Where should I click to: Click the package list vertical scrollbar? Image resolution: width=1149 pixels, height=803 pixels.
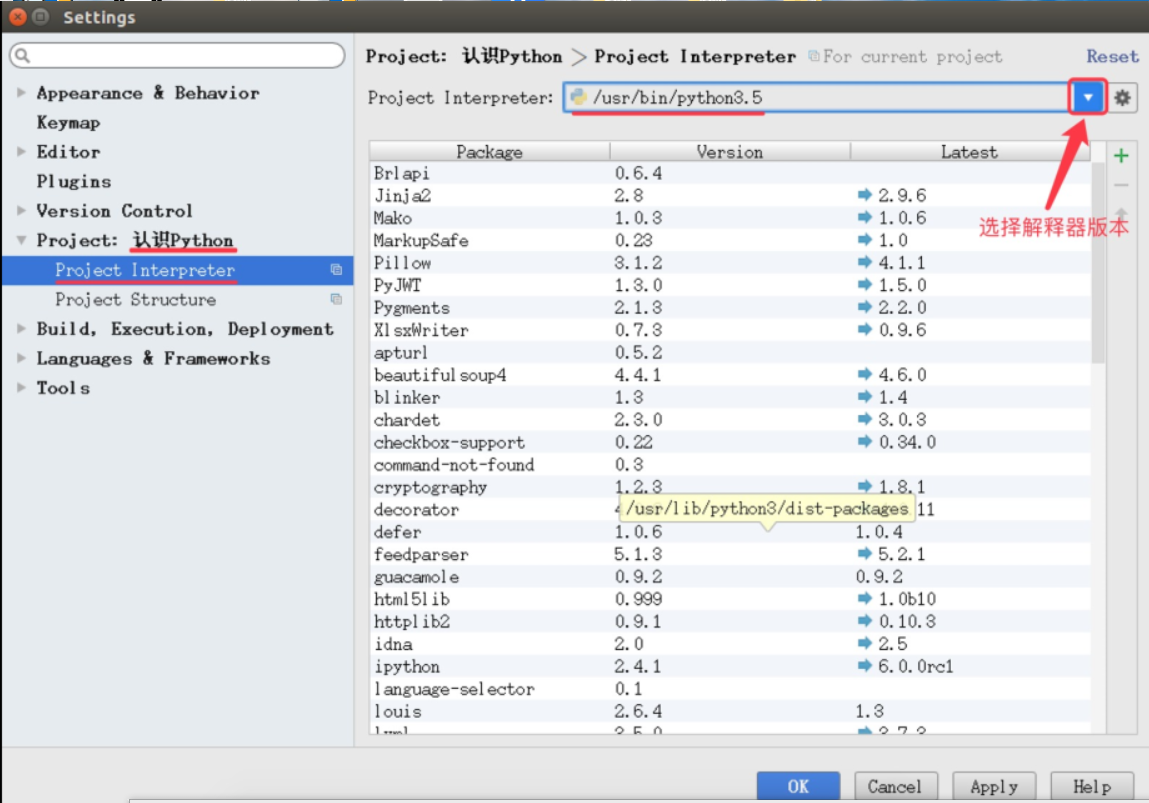click(x=1098, y=262)
